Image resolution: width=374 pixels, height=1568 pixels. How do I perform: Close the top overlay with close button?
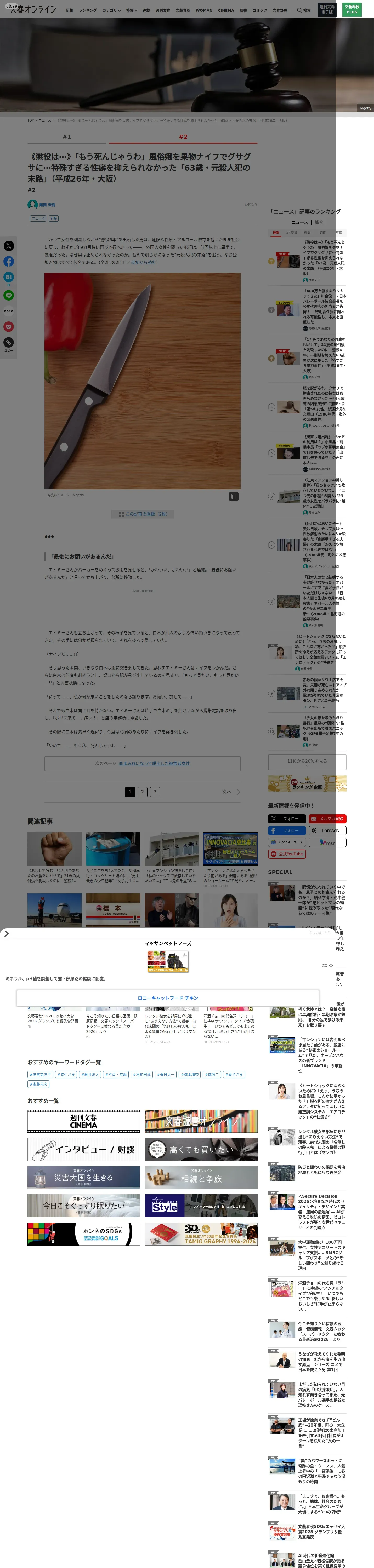coord(12,6)
